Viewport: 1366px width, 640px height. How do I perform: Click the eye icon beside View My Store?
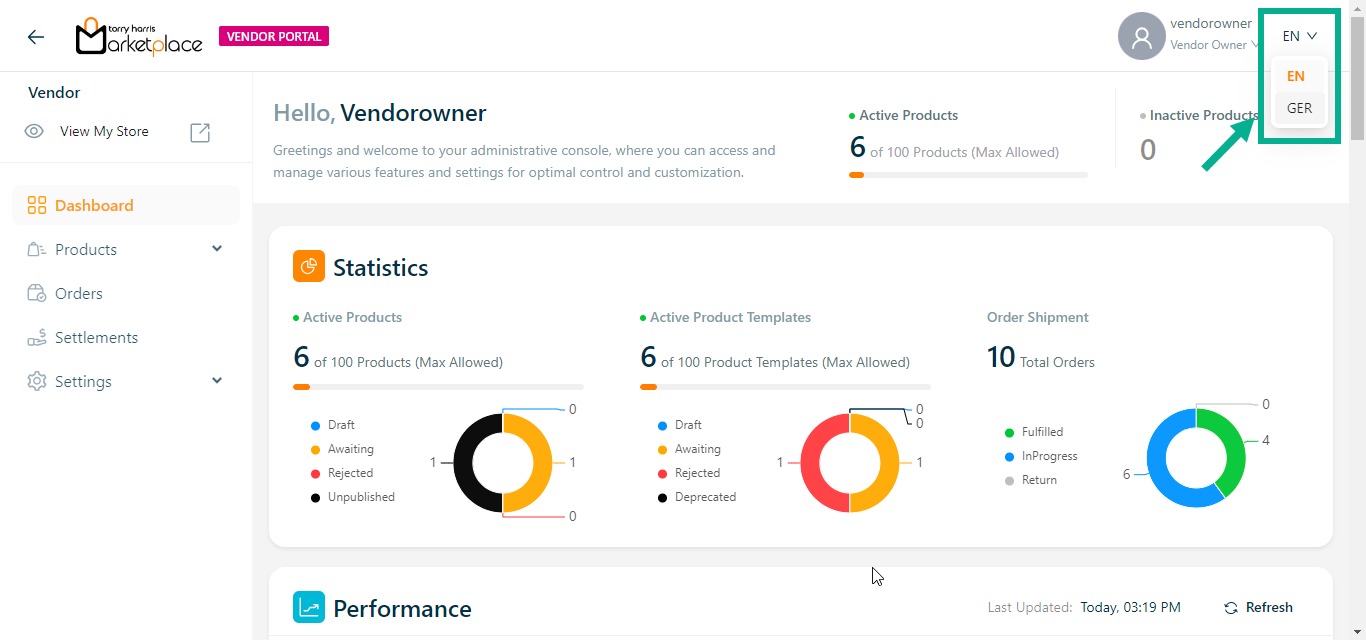[x=34, y=132]
